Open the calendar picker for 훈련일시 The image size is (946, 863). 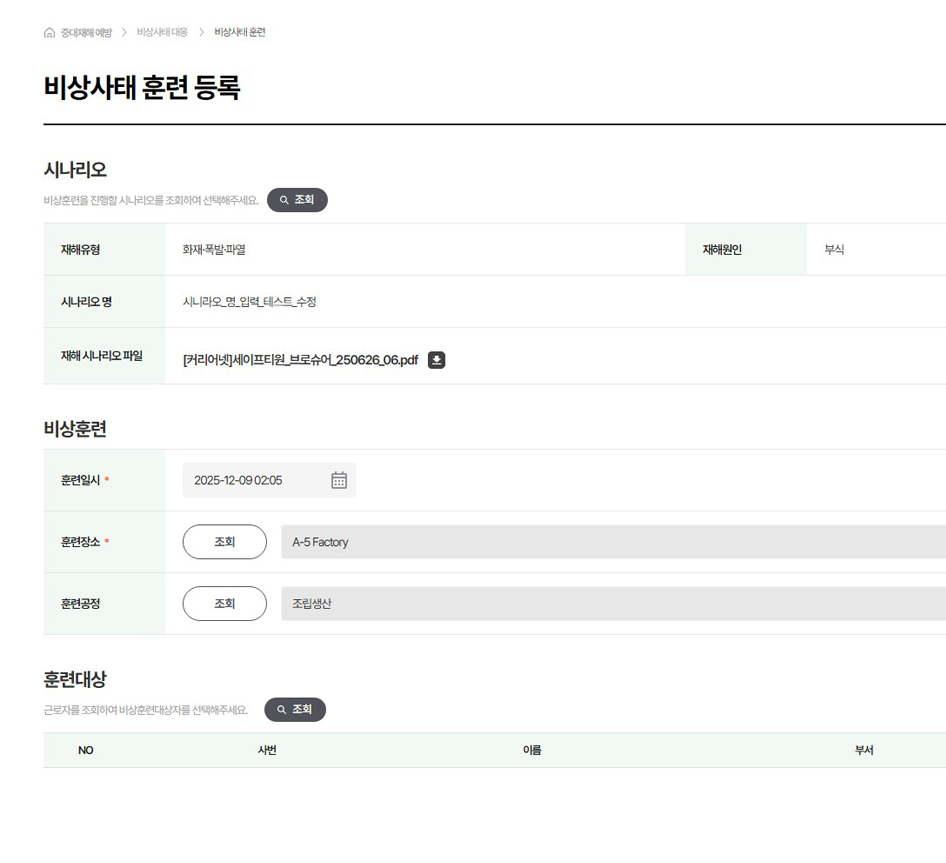[339, 480]
